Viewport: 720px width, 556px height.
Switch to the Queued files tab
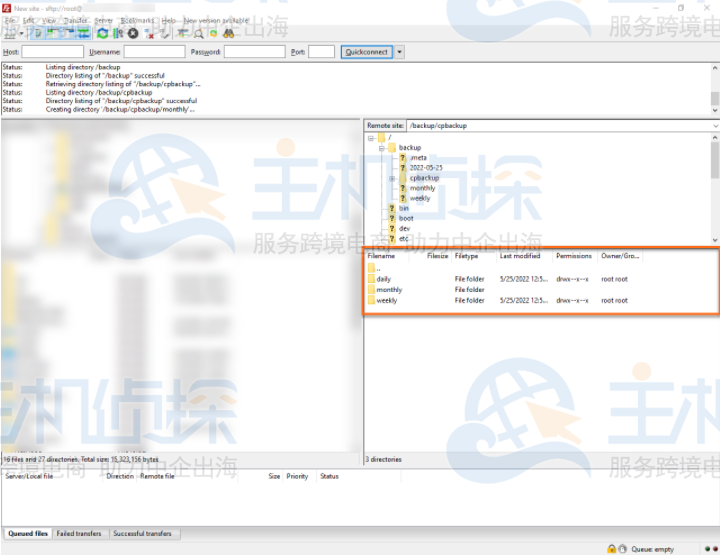[x=28, y=534]
